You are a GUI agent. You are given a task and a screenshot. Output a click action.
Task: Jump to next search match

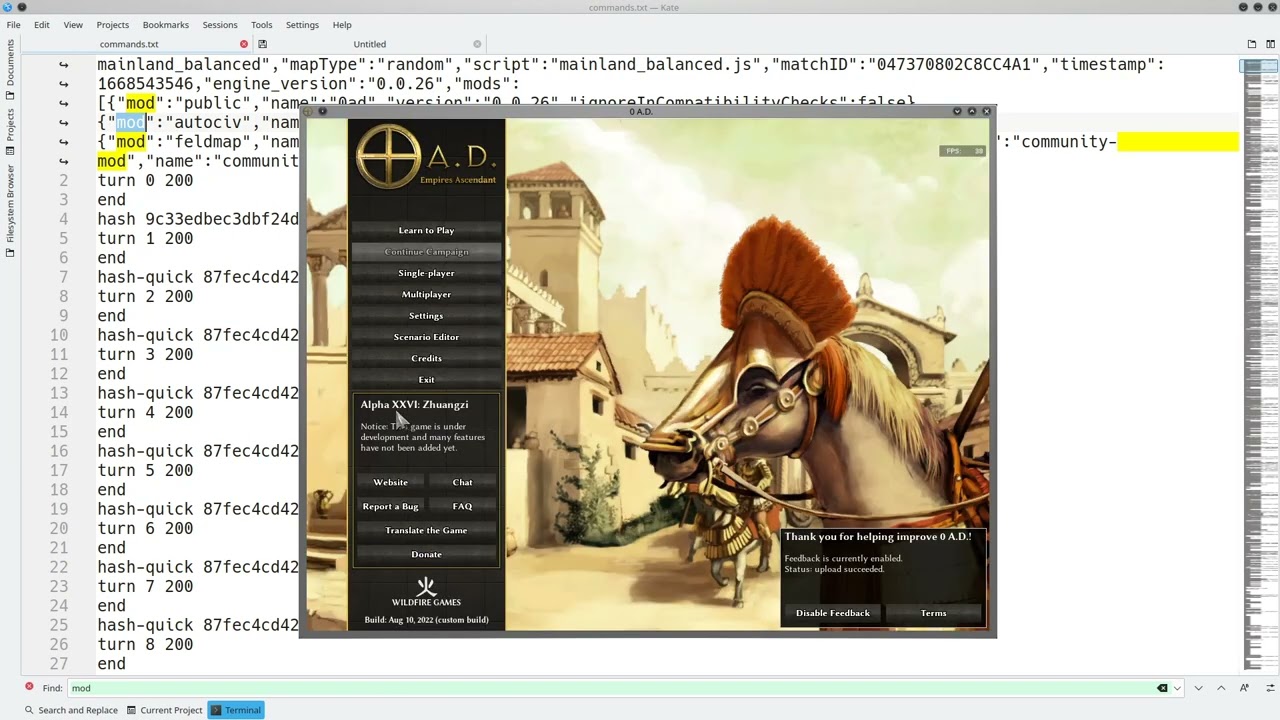tap(1199, 688)
